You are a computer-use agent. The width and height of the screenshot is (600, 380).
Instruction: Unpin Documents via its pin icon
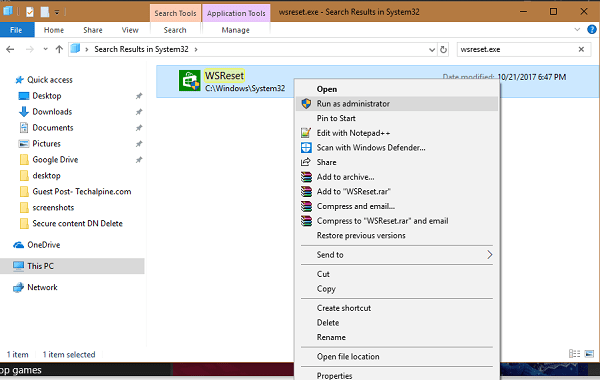click(x=139, y=128)
